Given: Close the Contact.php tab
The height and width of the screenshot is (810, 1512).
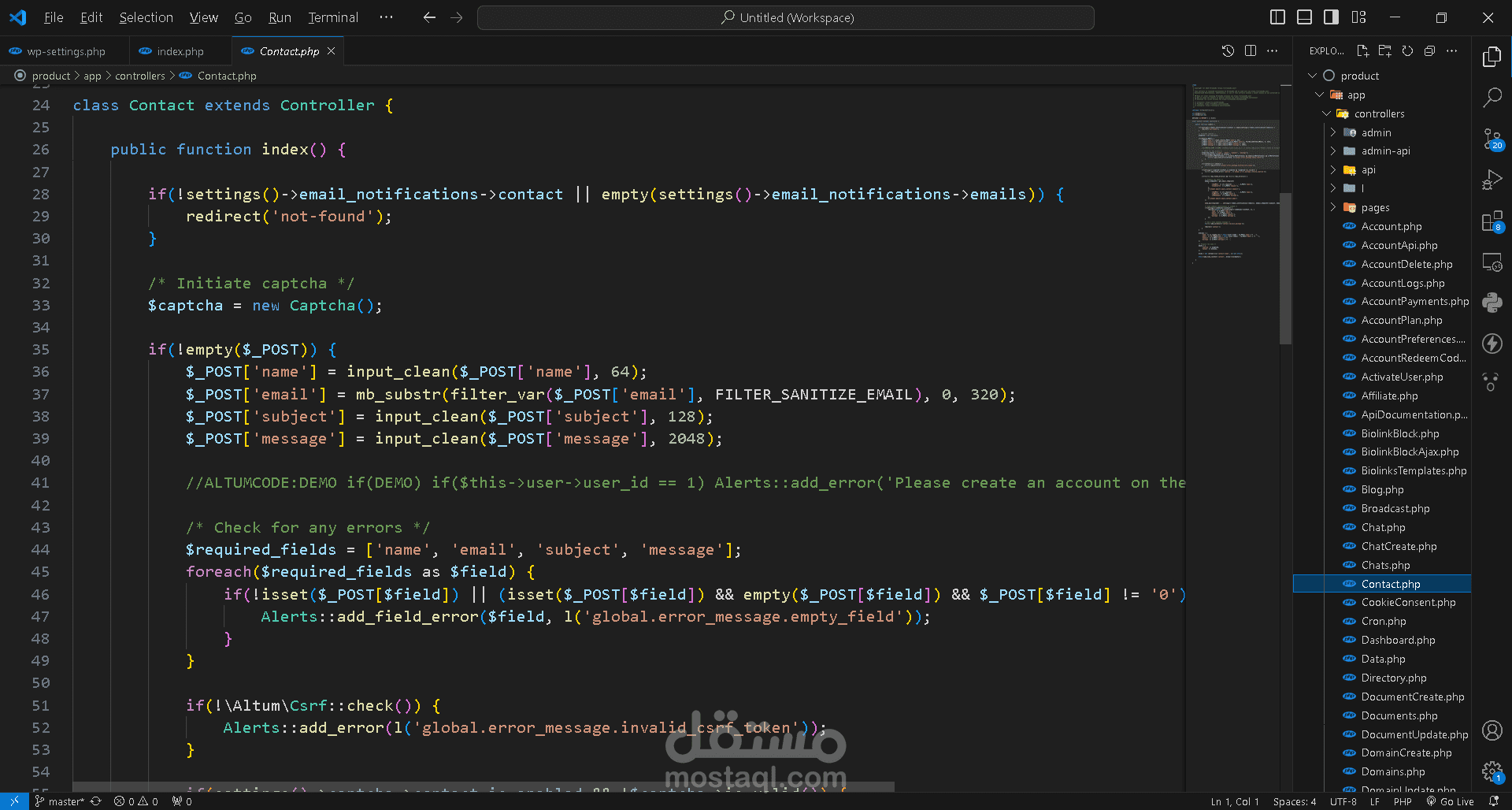Looking at the screenshot, I should click(332, 51).
